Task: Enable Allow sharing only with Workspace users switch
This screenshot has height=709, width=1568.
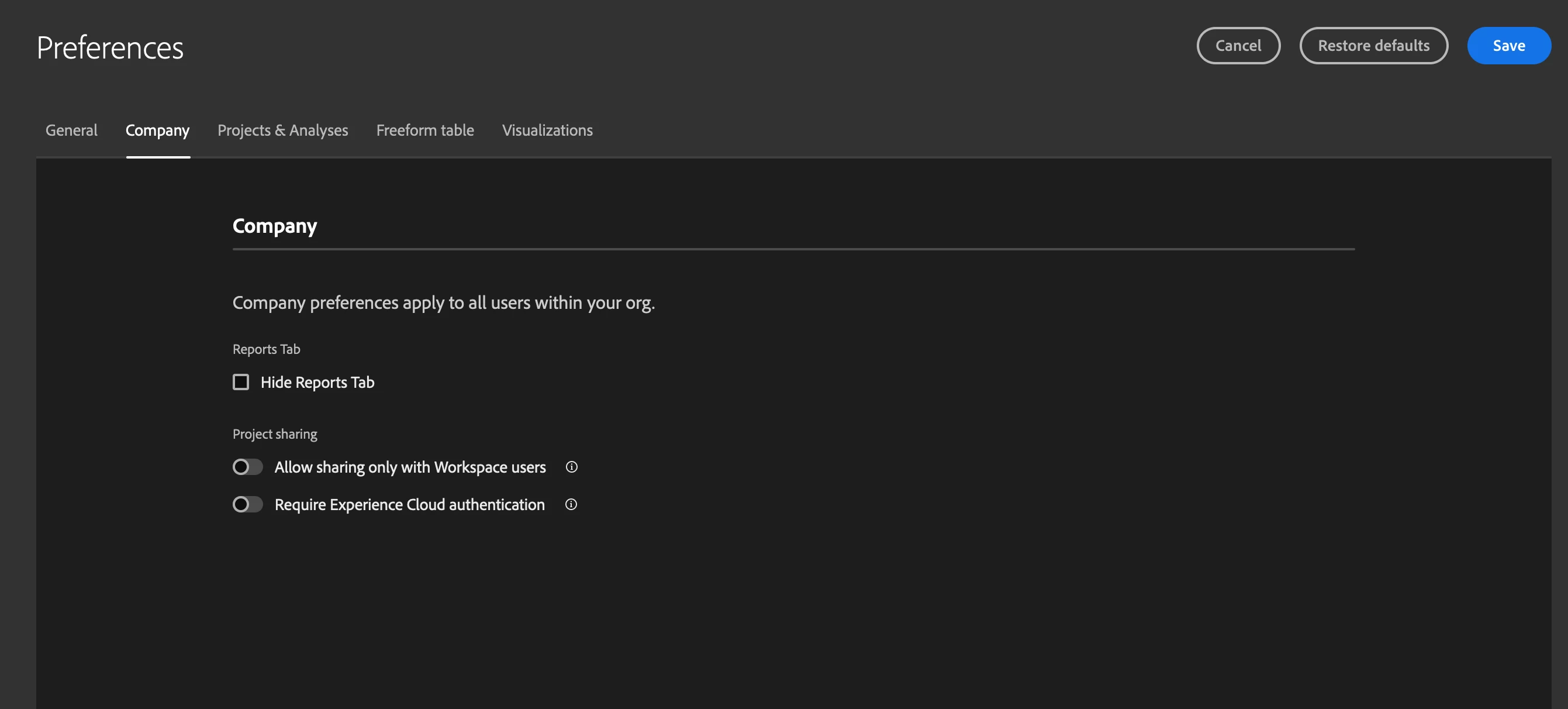Action: [247, 467]
